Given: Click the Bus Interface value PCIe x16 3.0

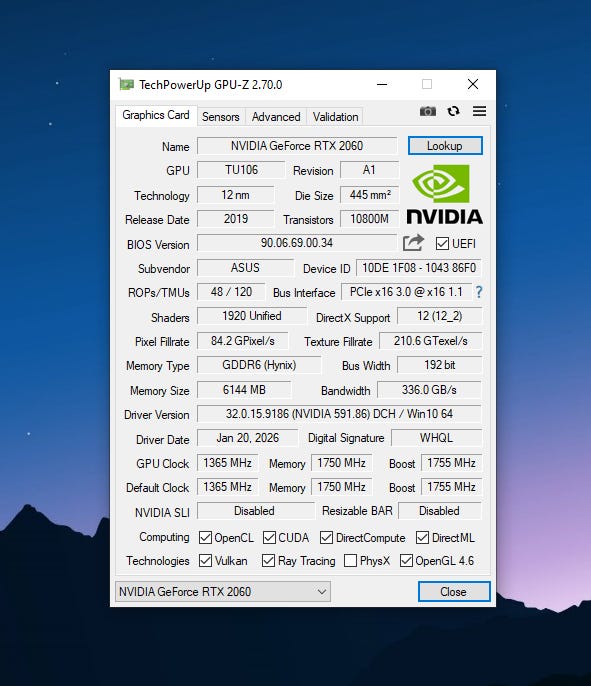Looking at the screenshot, I should tap(406, 292).
